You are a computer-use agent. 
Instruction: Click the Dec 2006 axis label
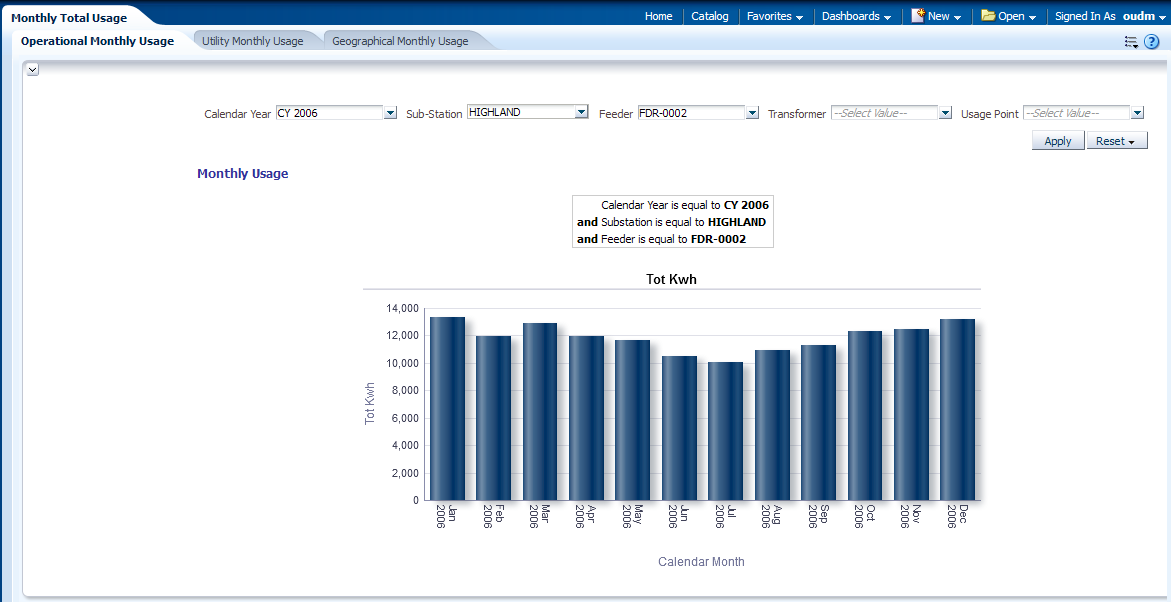tap(957, 517)
